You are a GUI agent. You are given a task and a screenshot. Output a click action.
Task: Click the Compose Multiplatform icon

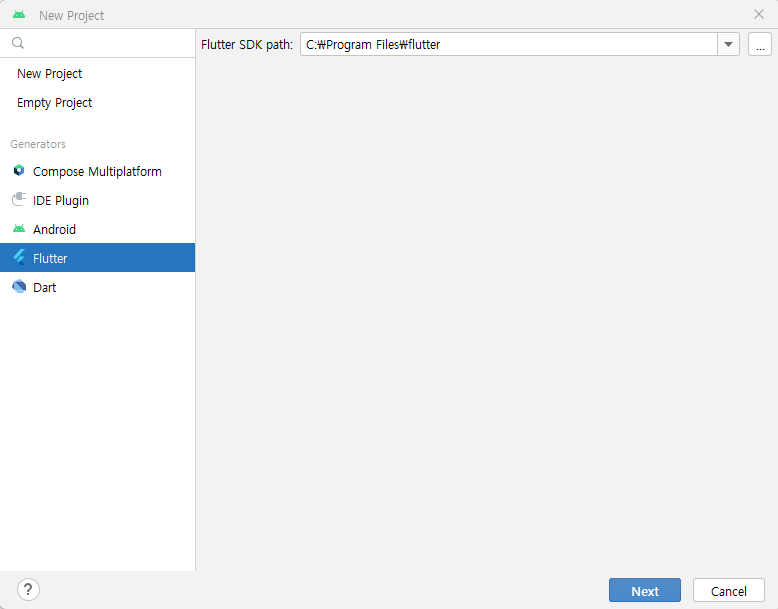pyautogui.click(x=19, y=171)
